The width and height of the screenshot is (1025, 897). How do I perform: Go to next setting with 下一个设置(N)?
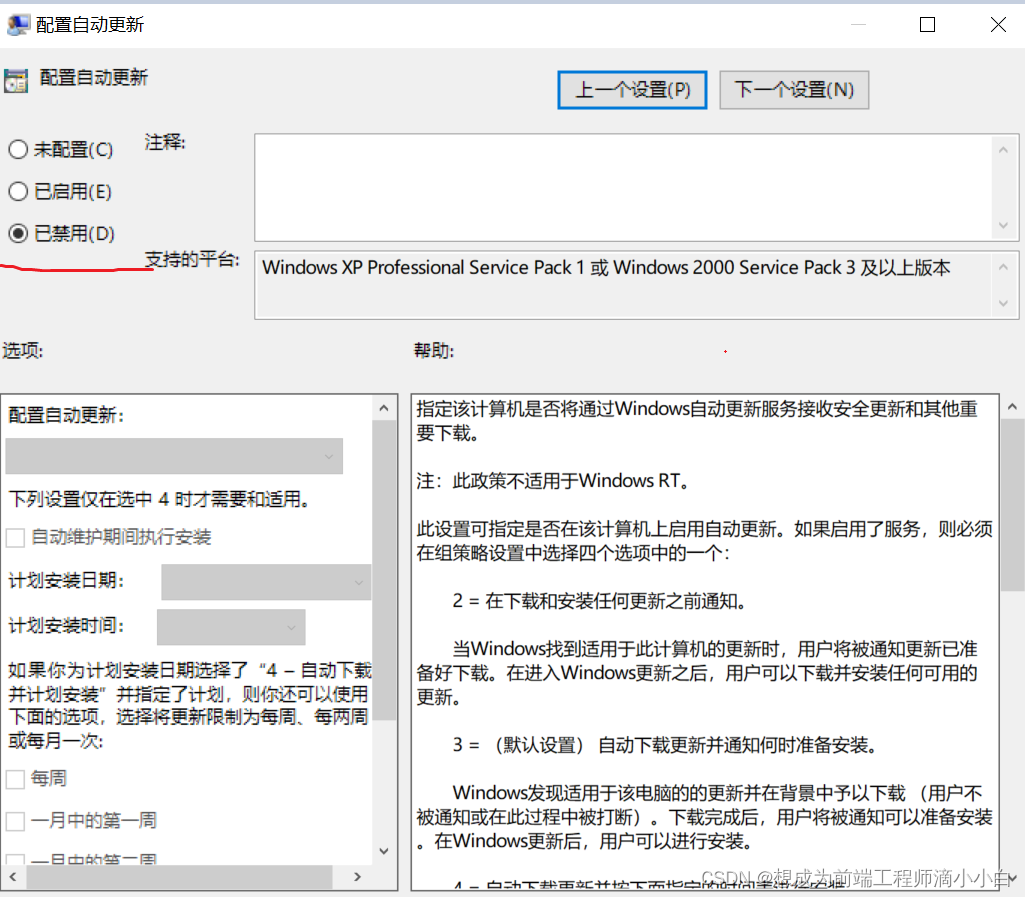(x=794, y=90)
